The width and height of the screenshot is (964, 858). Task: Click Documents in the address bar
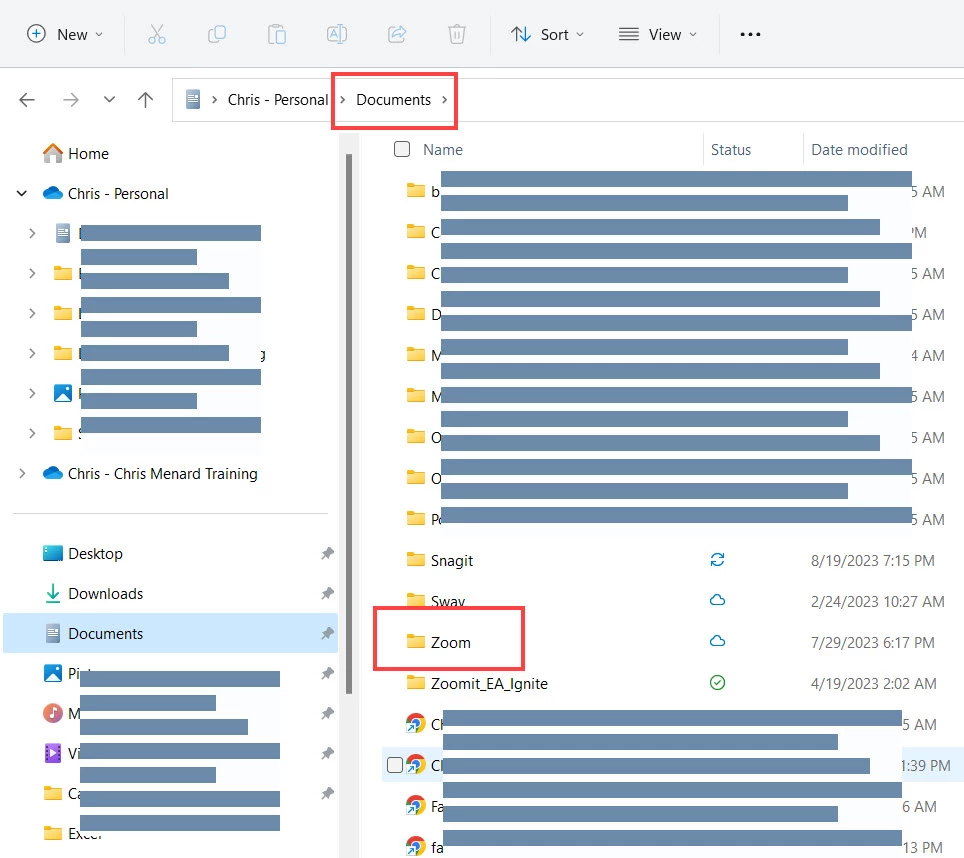coord(393,100)
